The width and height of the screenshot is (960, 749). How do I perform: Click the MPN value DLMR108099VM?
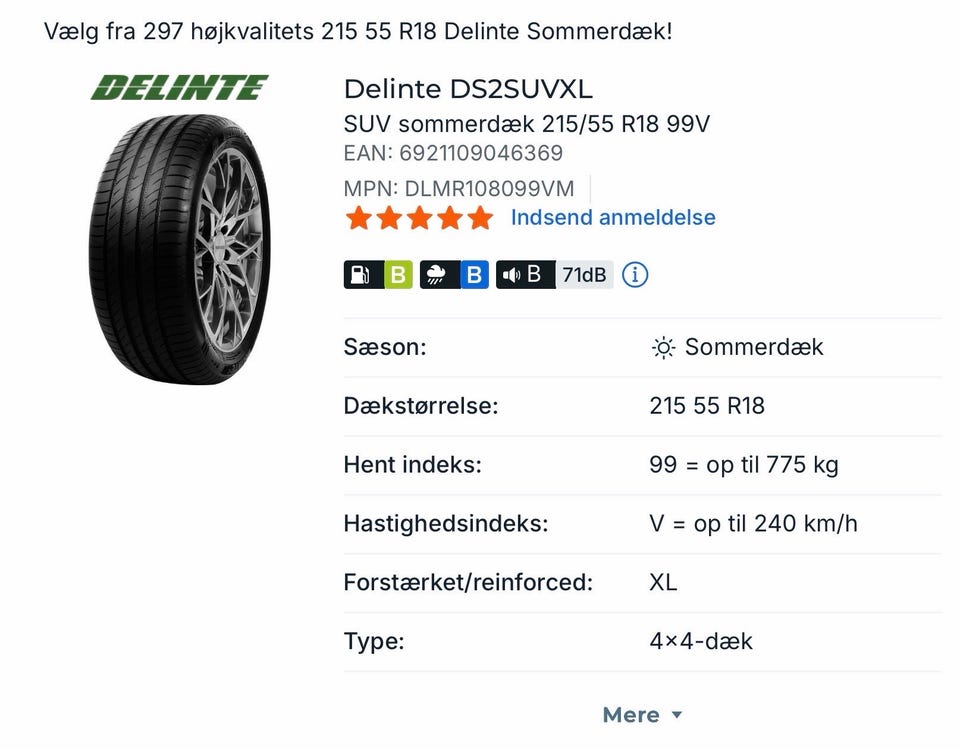coord(490,187)
